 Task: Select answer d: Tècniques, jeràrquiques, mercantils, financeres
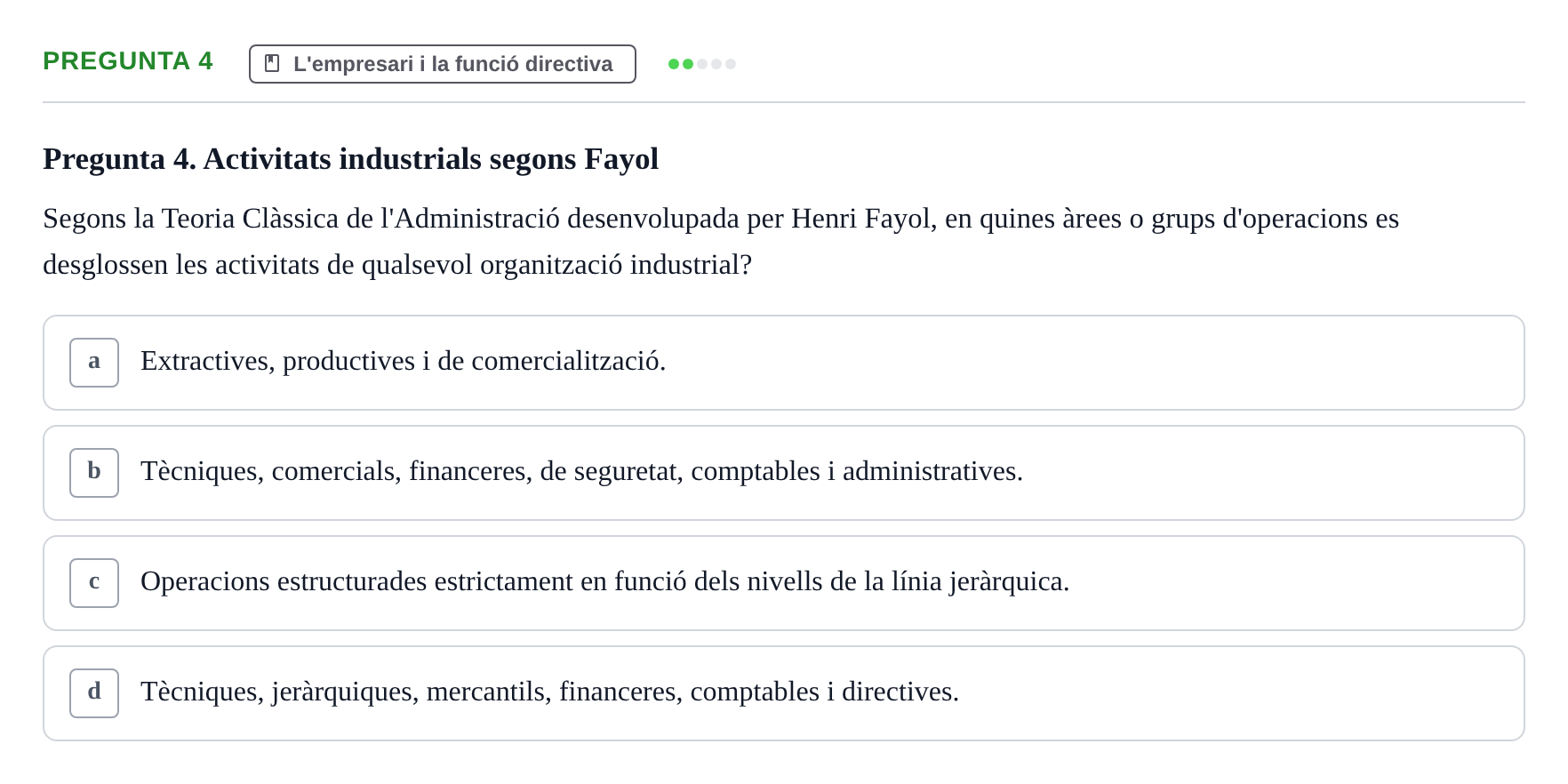click(x=784, y=693)
